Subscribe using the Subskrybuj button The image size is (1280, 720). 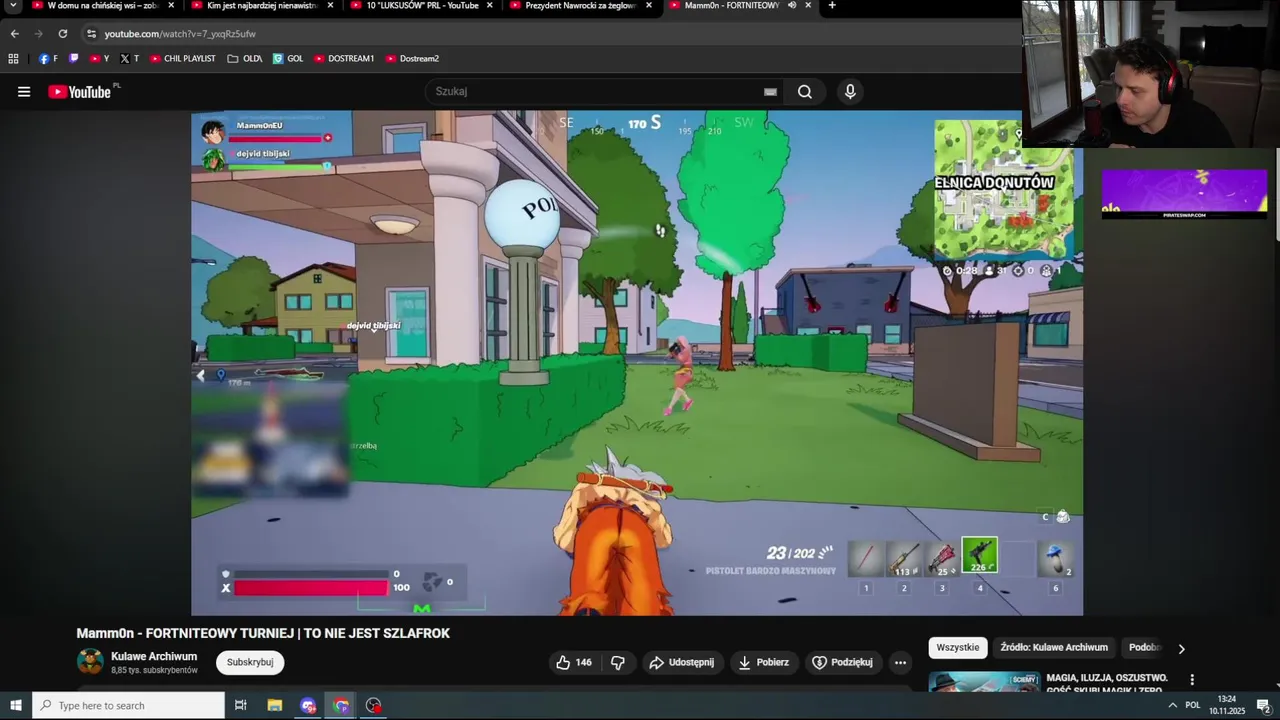[x=250, y=662]
